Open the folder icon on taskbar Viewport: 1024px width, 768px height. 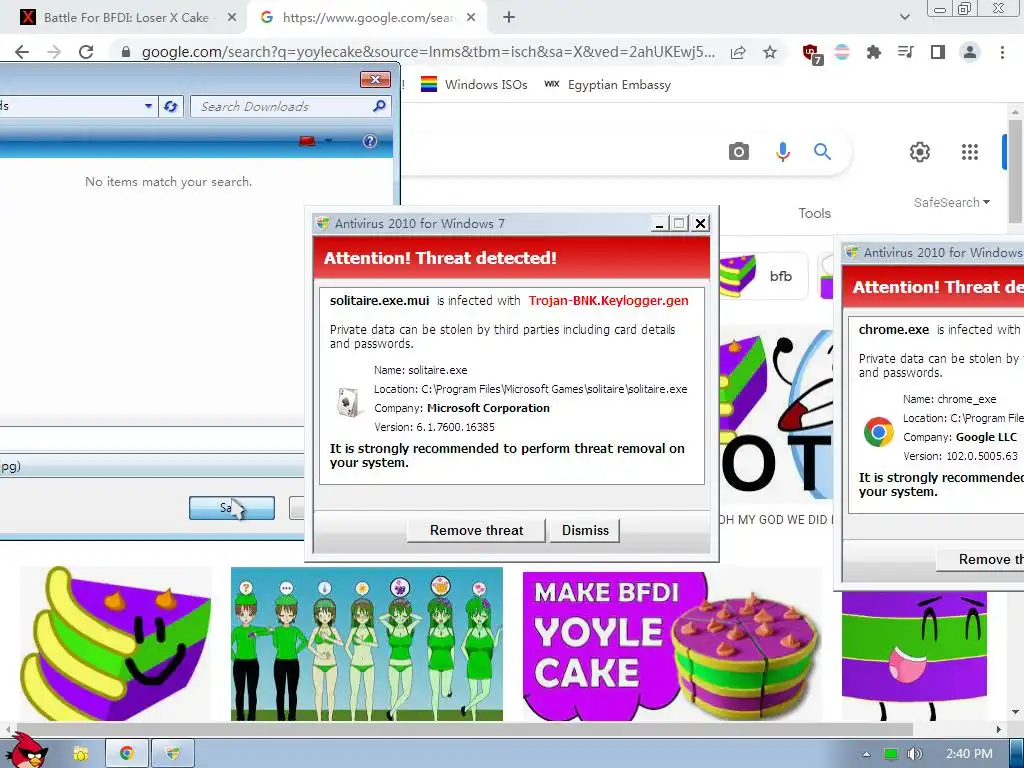pos(80,754)
